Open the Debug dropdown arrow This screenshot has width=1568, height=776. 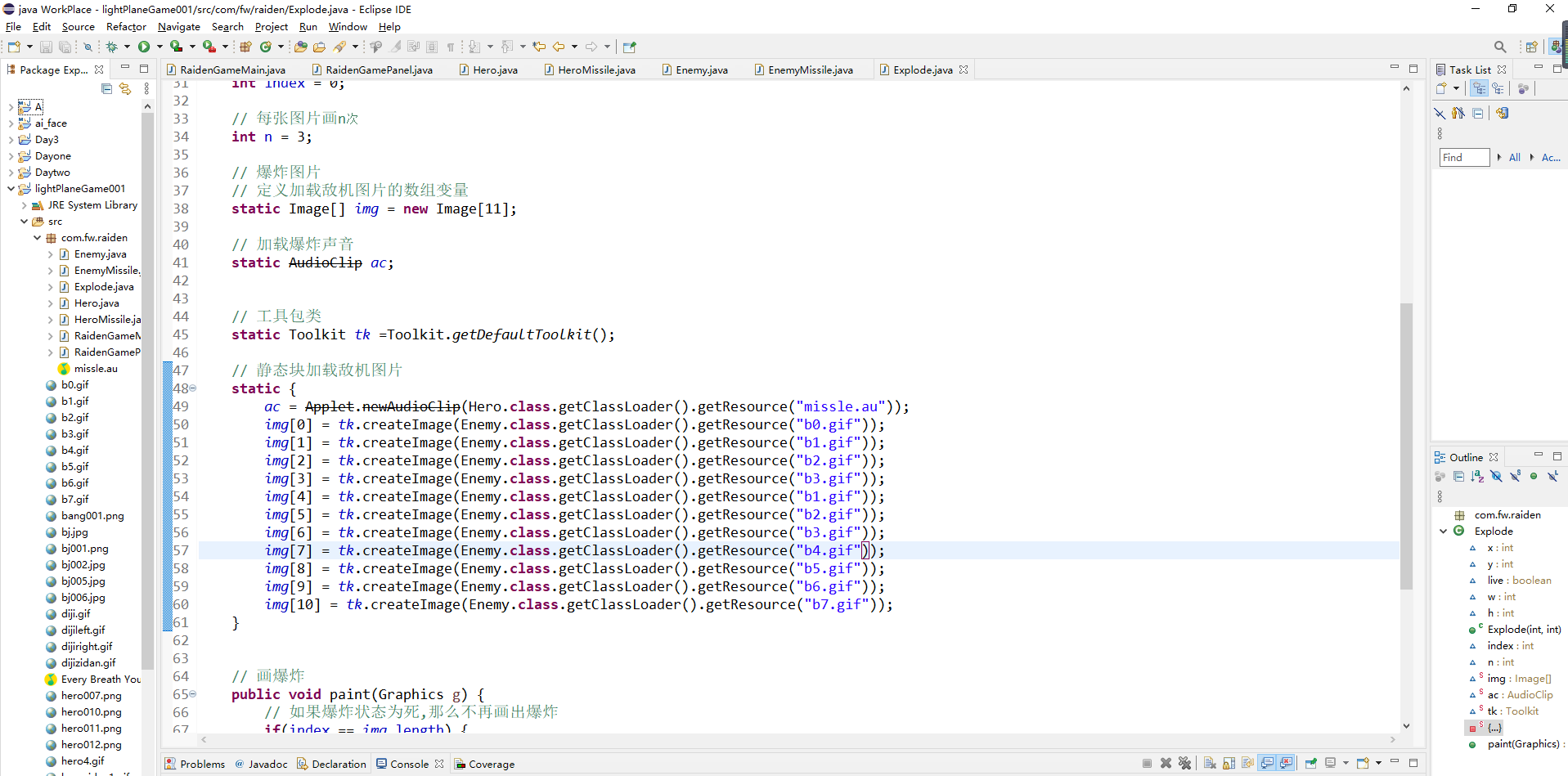point(127,47)
